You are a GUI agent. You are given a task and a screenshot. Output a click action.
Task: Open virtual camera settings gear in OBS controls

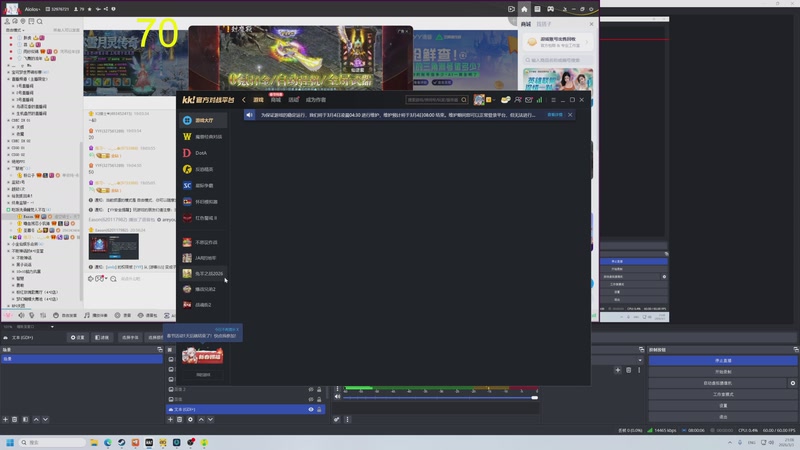793,383
